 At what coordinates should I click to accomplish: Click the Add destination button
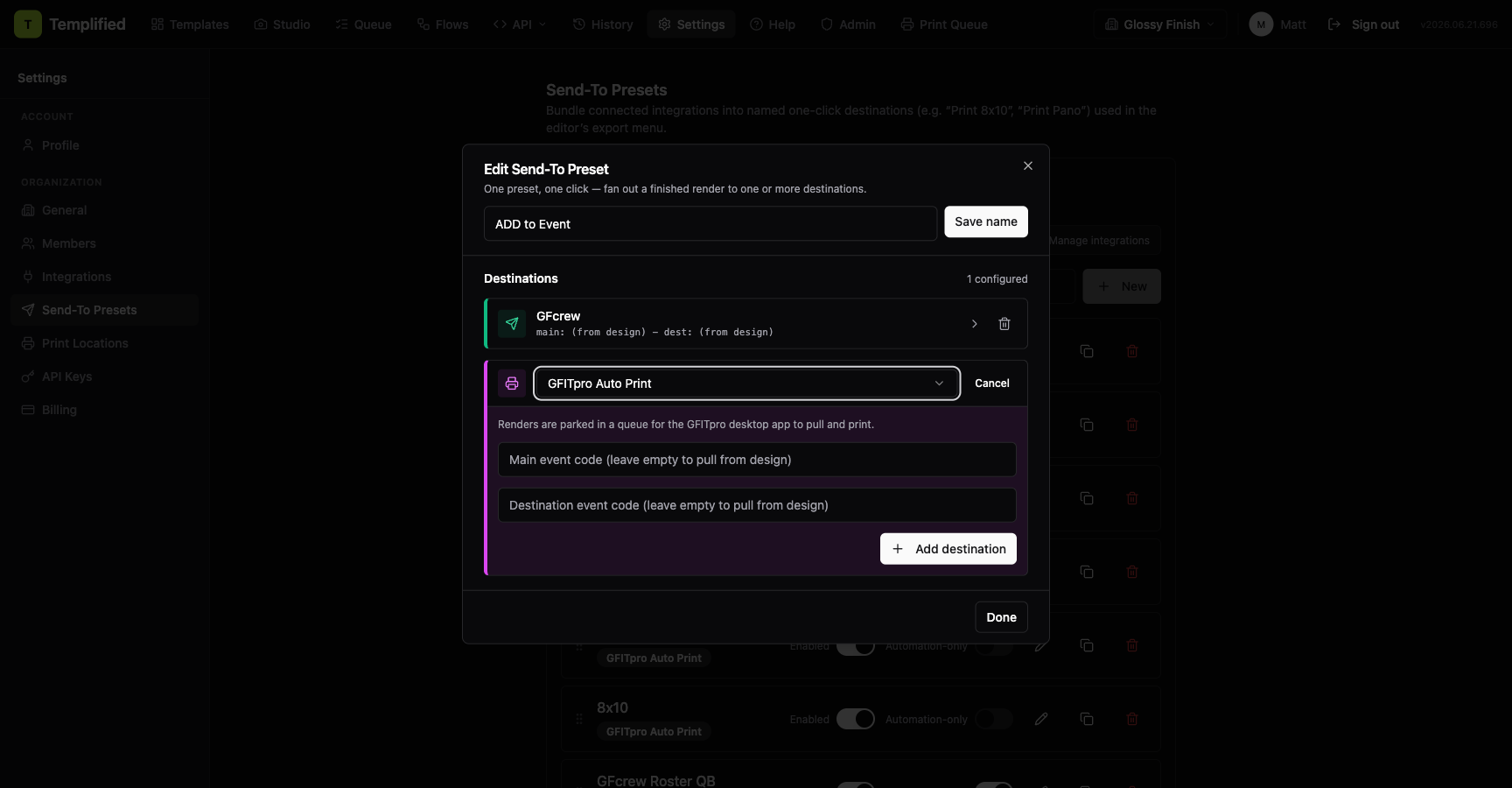948,549
